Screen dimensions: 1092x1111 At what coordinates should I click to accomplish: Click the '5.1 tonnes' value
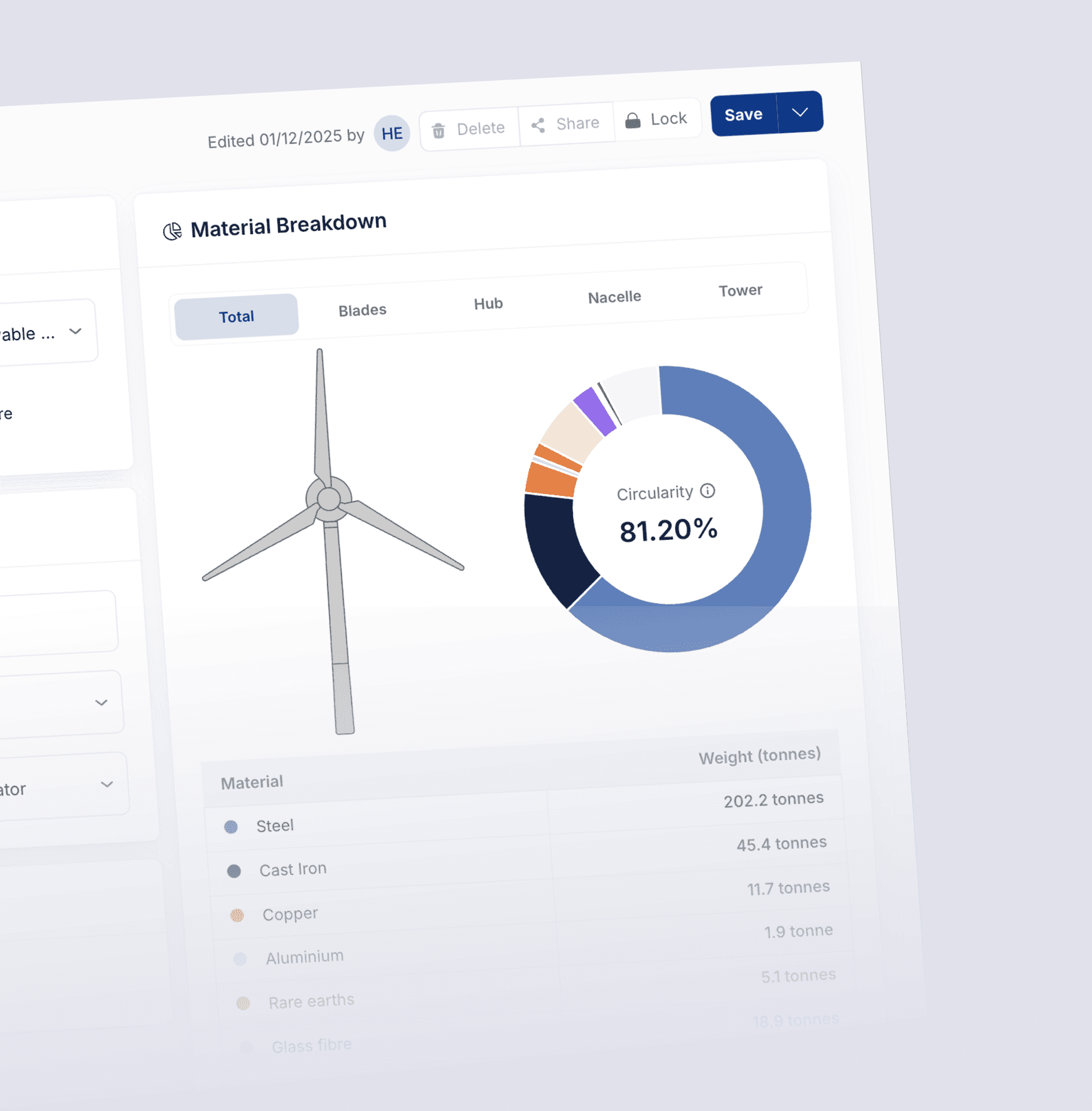(x=799, y=976)
